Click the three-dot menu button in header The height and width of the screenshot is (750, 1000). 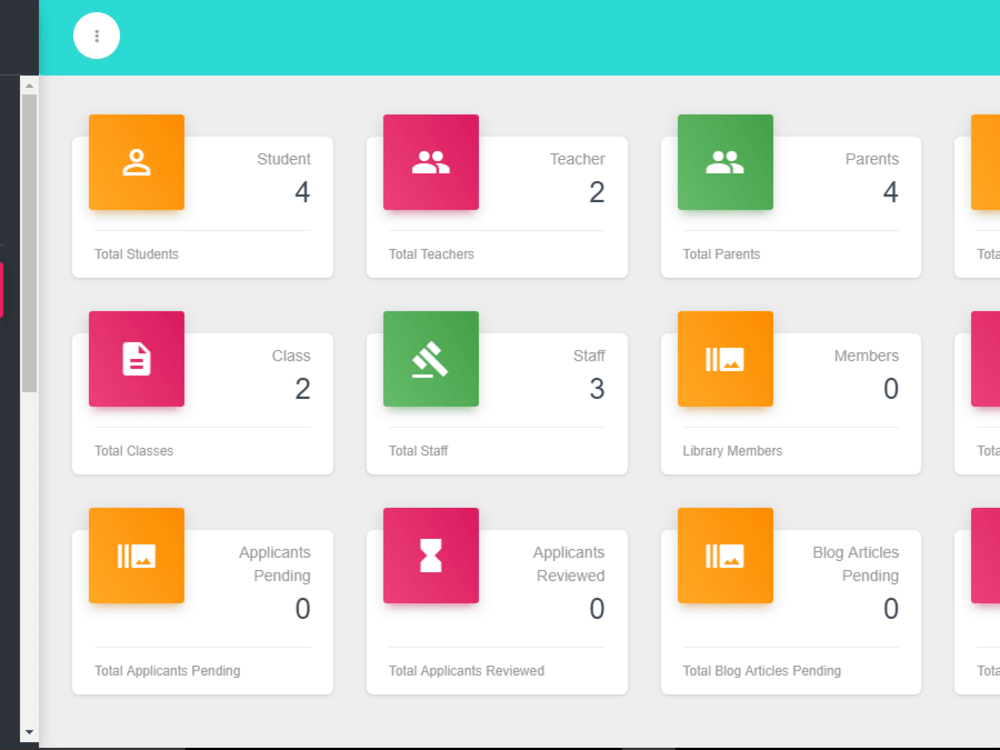[x=96, y=36]
